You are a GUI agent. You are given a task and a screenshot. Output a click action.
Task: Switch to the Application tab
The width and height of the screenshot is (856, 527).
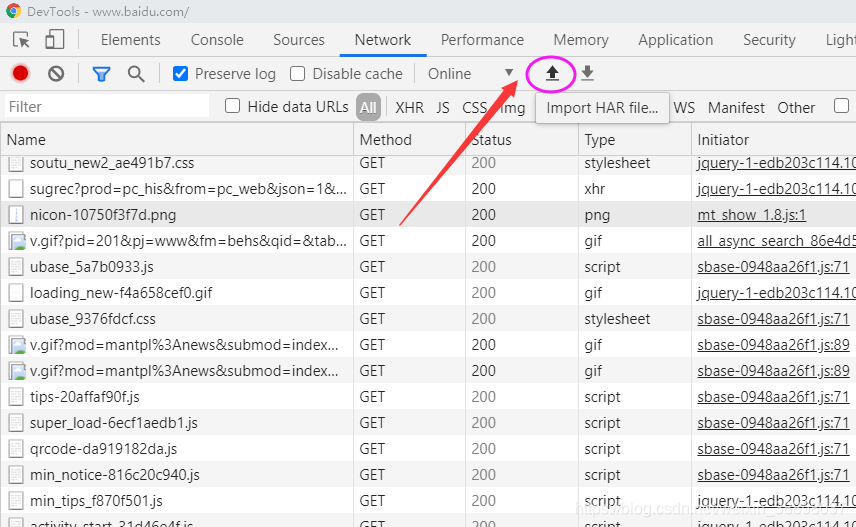click(676, 40)
